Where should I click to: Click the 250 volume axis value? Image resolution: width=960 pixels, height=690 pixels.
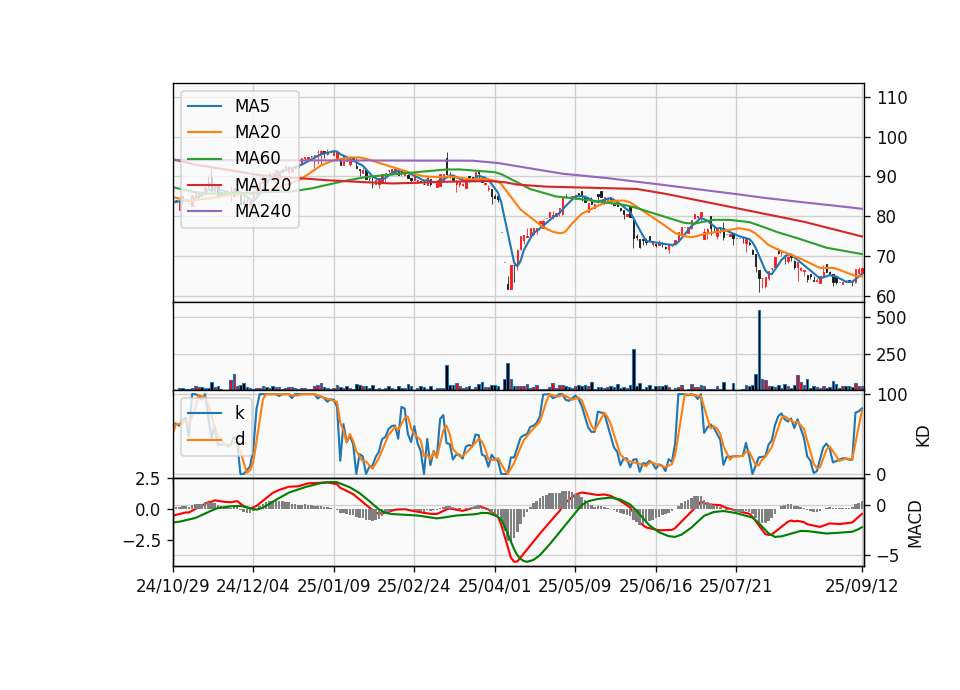(x=891, y=355)
